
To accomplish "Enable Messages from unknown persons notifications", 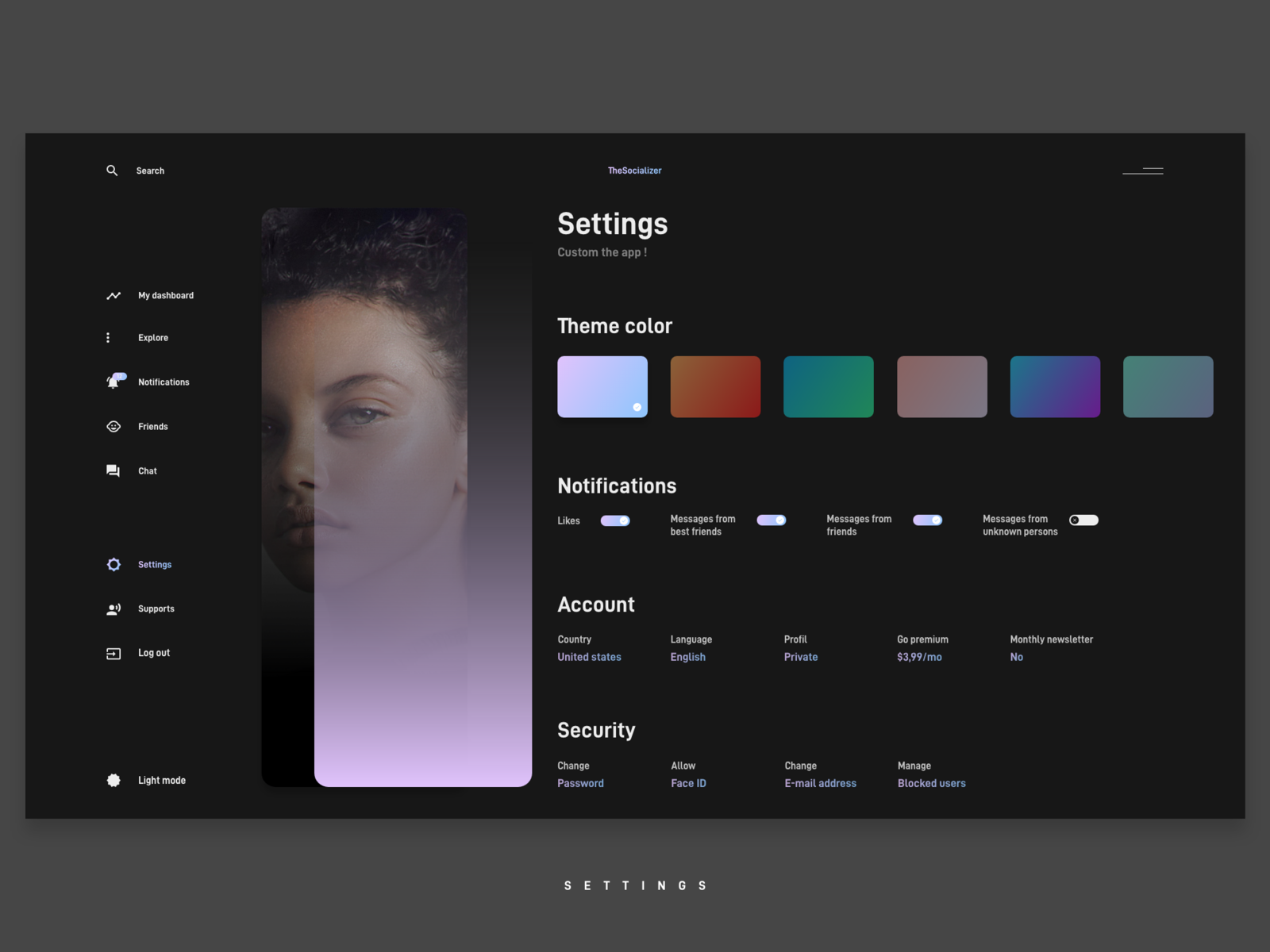I will [1083, 520].
